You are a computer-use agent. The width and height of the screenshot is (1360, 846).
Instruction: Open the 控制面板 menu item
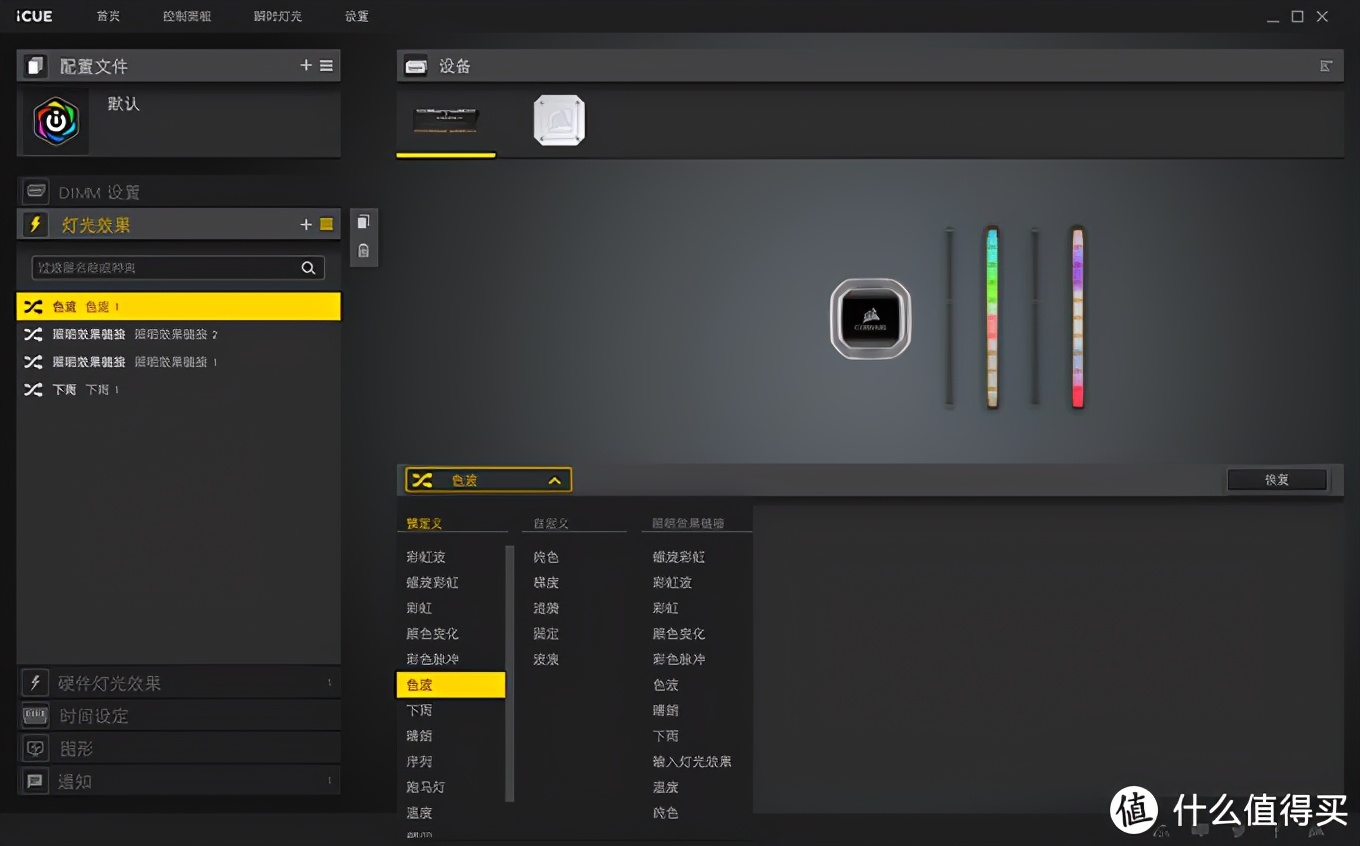[187, 16]
